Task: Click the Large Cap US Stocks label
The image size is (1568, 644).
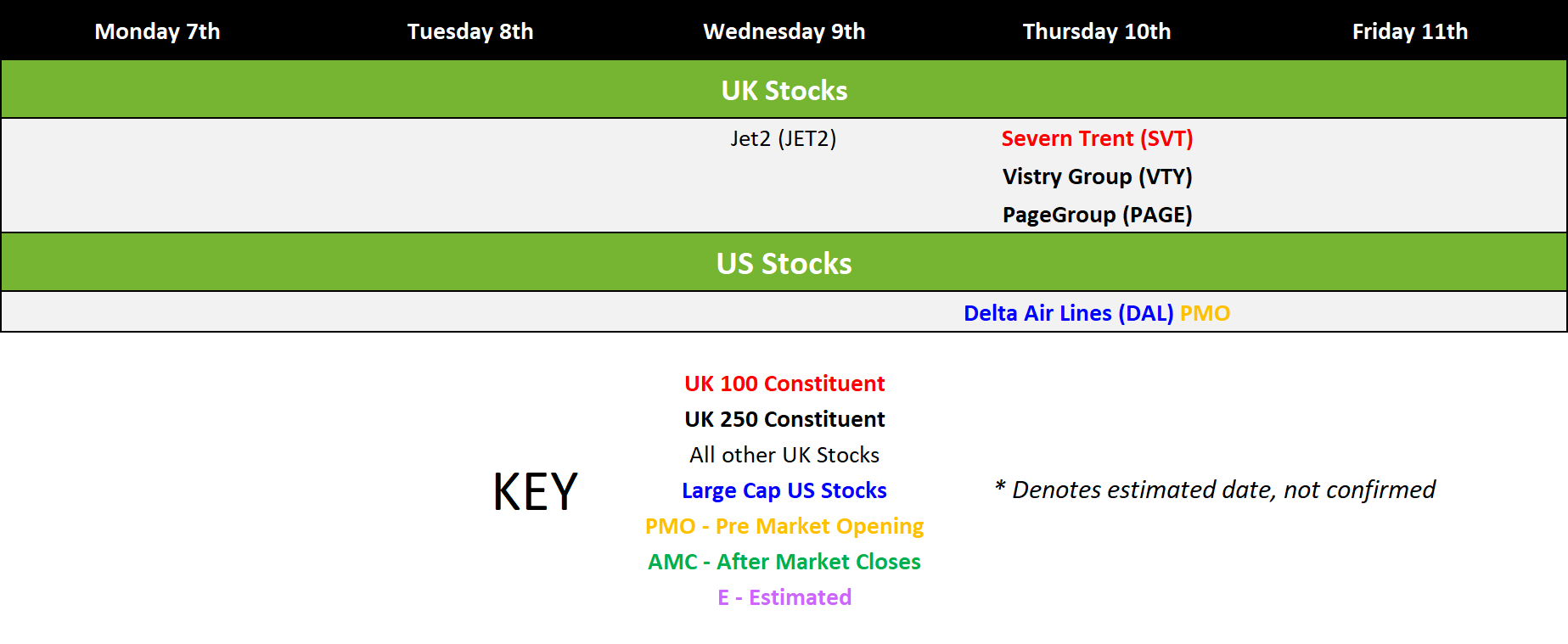Action: [784, 490]
